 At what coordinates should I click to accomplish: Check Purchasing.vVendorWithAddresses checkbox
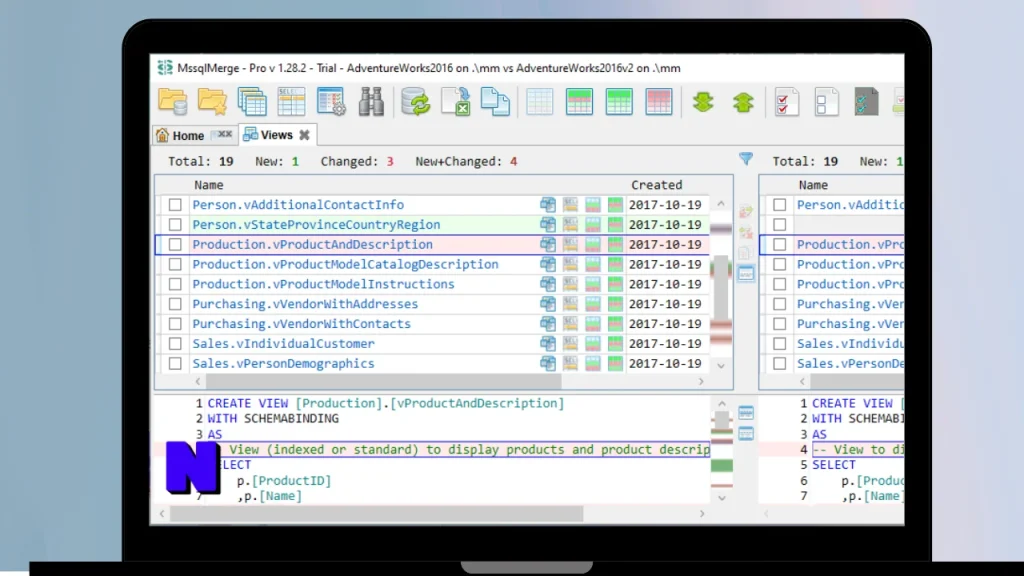175,304
